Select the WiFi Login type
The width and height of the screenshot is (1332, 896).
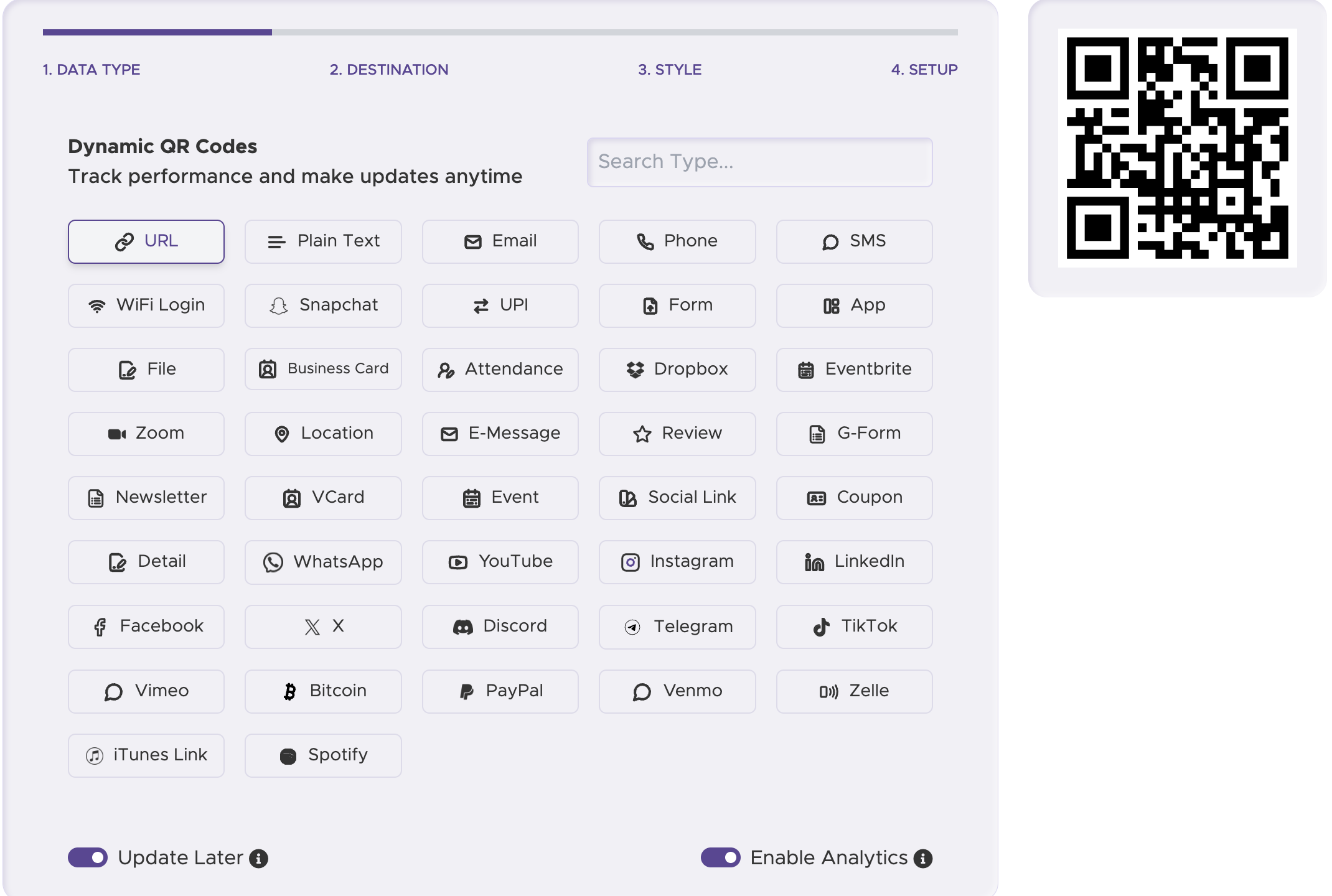[x=146, y=306]
